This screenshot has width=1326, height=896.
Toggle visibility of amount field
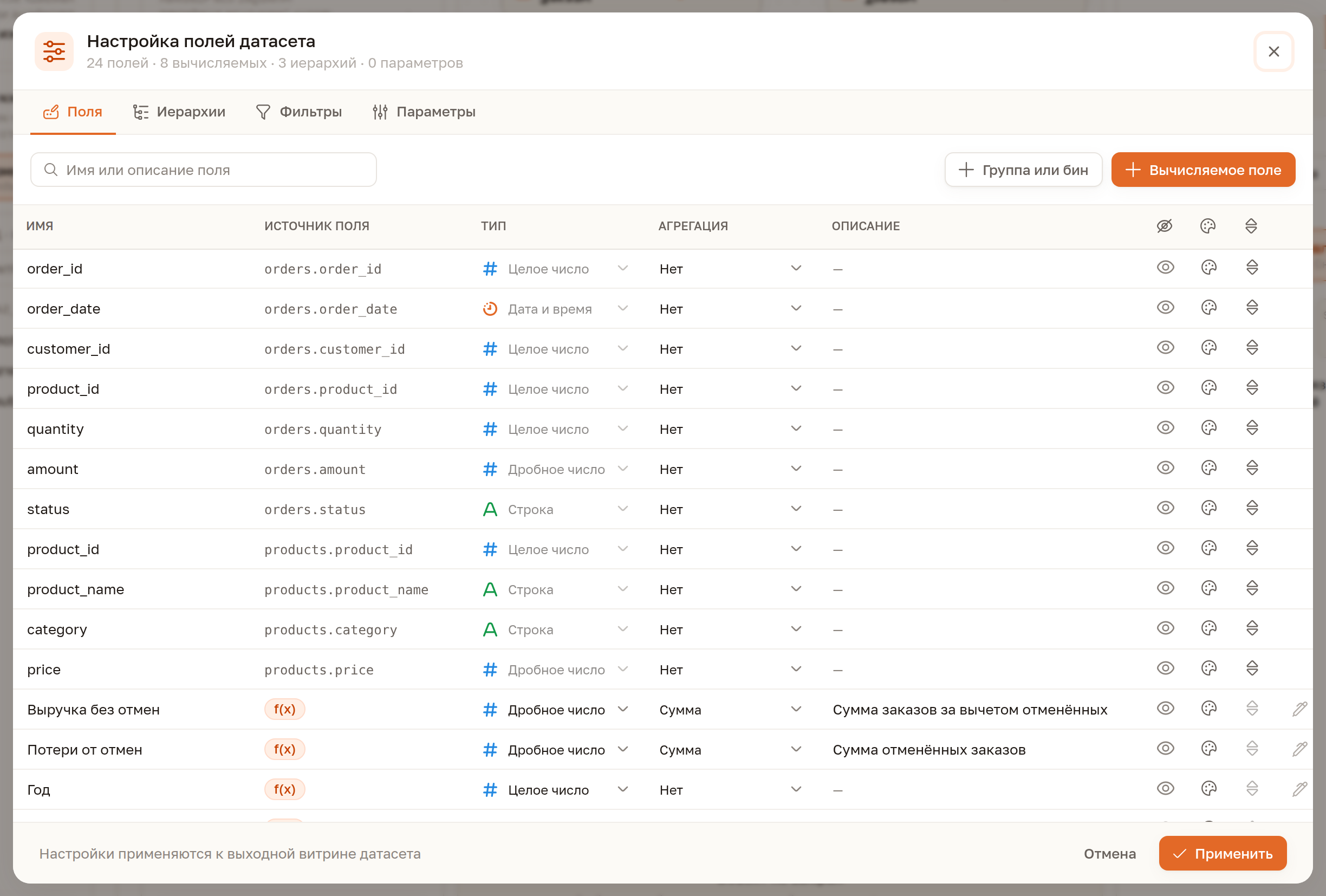(1165, 468)
